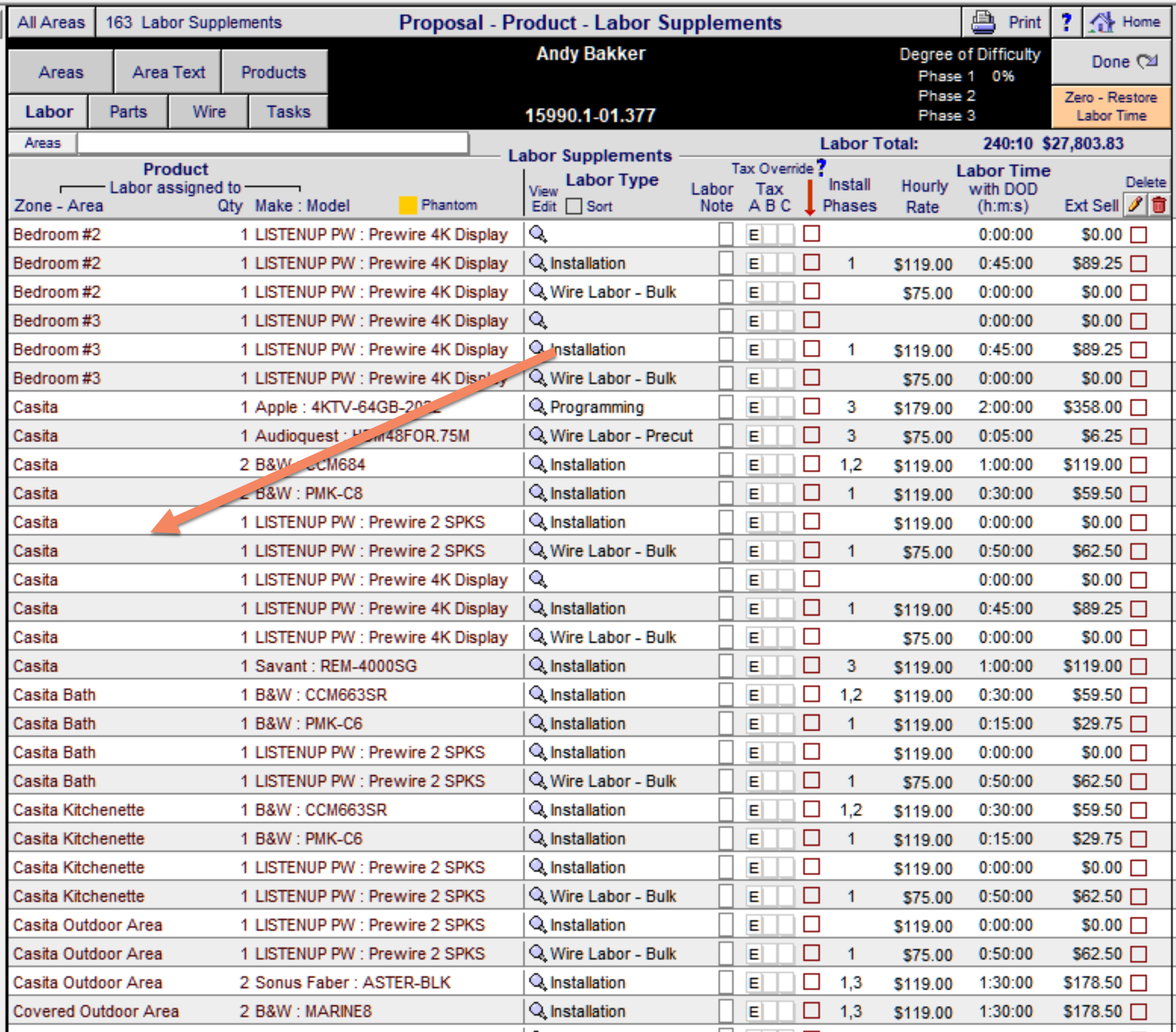The image size is (1176, 1032).
Task: Open help with the question mark button
Action: pos(1066,22)
